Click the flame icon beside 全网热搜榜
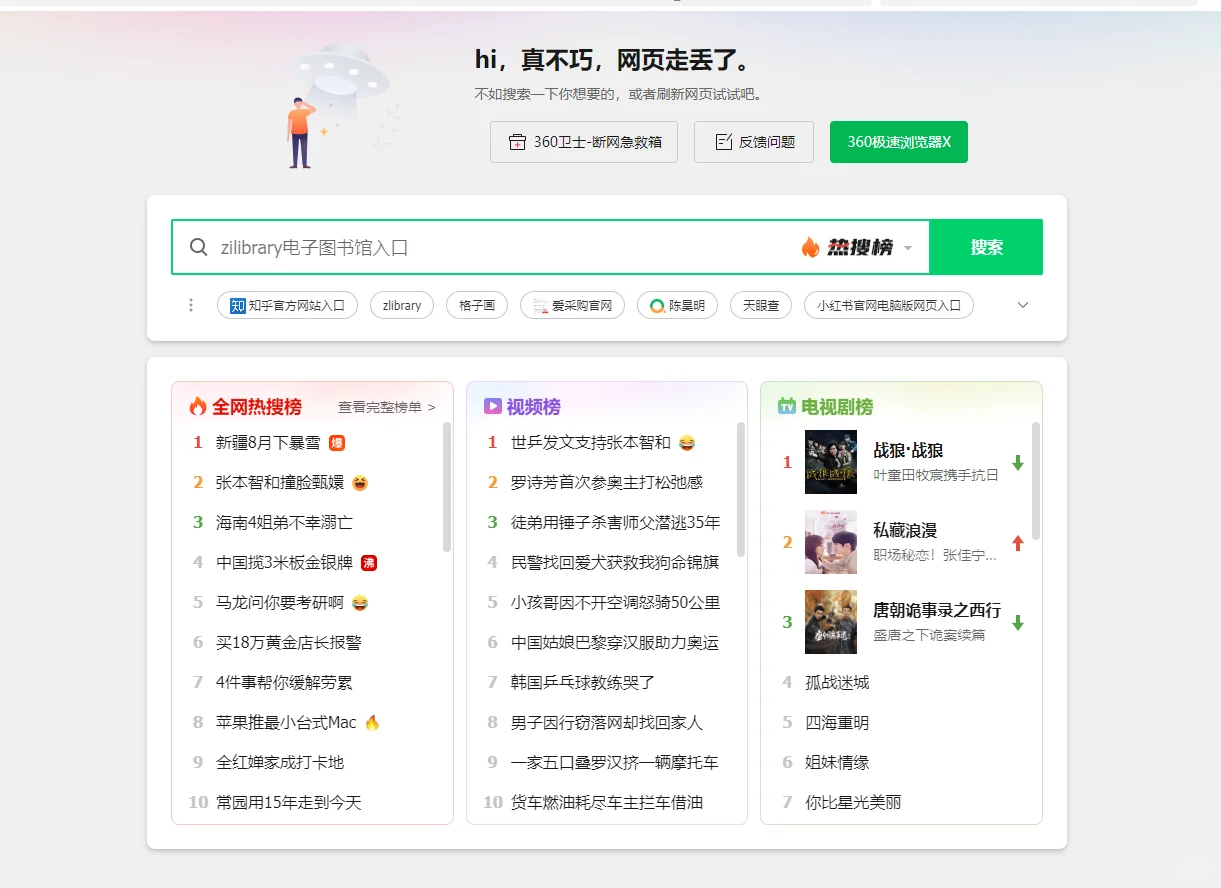 tap(198, 407)
